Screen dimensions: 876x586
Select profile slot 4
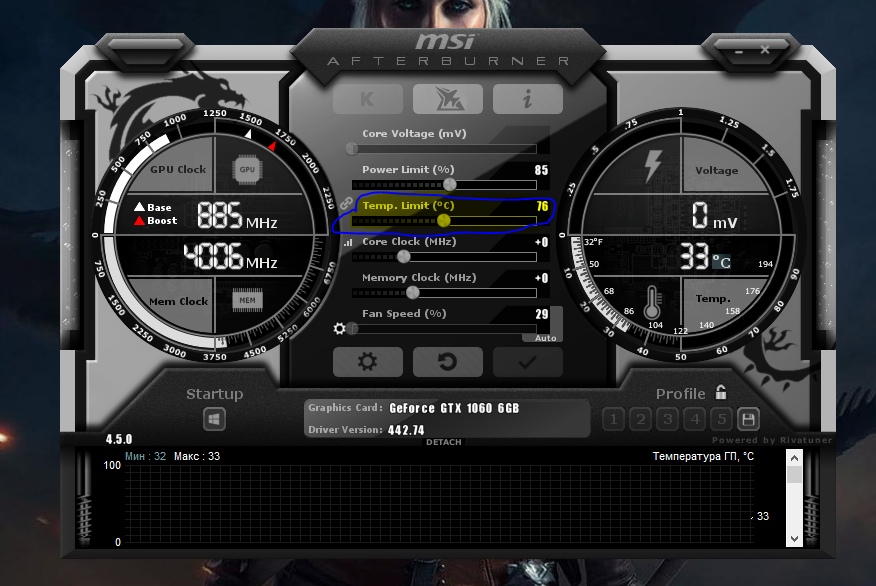695,419
